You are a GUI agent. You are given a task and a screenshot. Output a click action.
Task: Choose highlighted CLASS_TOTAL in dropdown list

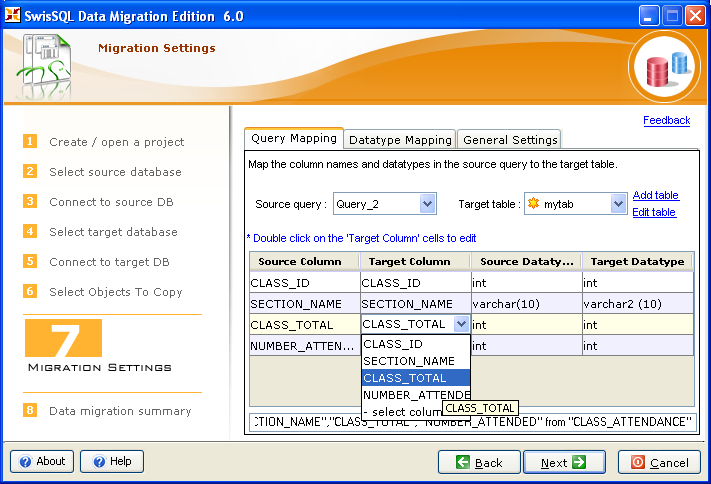click(416, 378)
